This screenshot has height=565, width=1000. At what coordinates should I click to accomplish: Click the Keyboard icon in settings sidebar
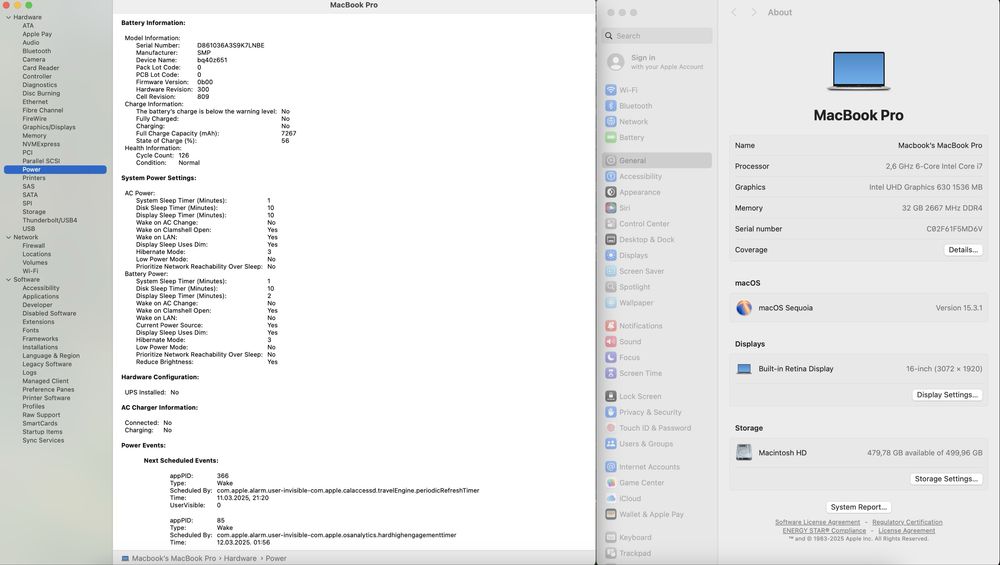tap(611, 538)
